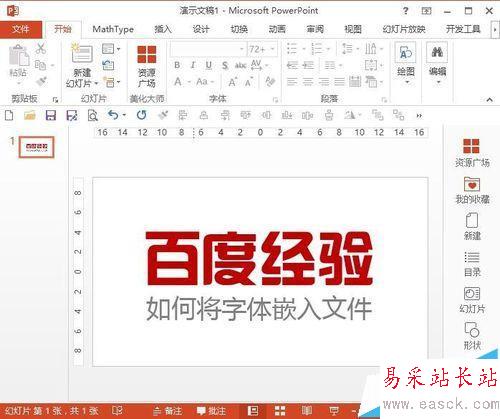Open the font name combo box
The width and height of the screenshot is (500, 419).
208,49
